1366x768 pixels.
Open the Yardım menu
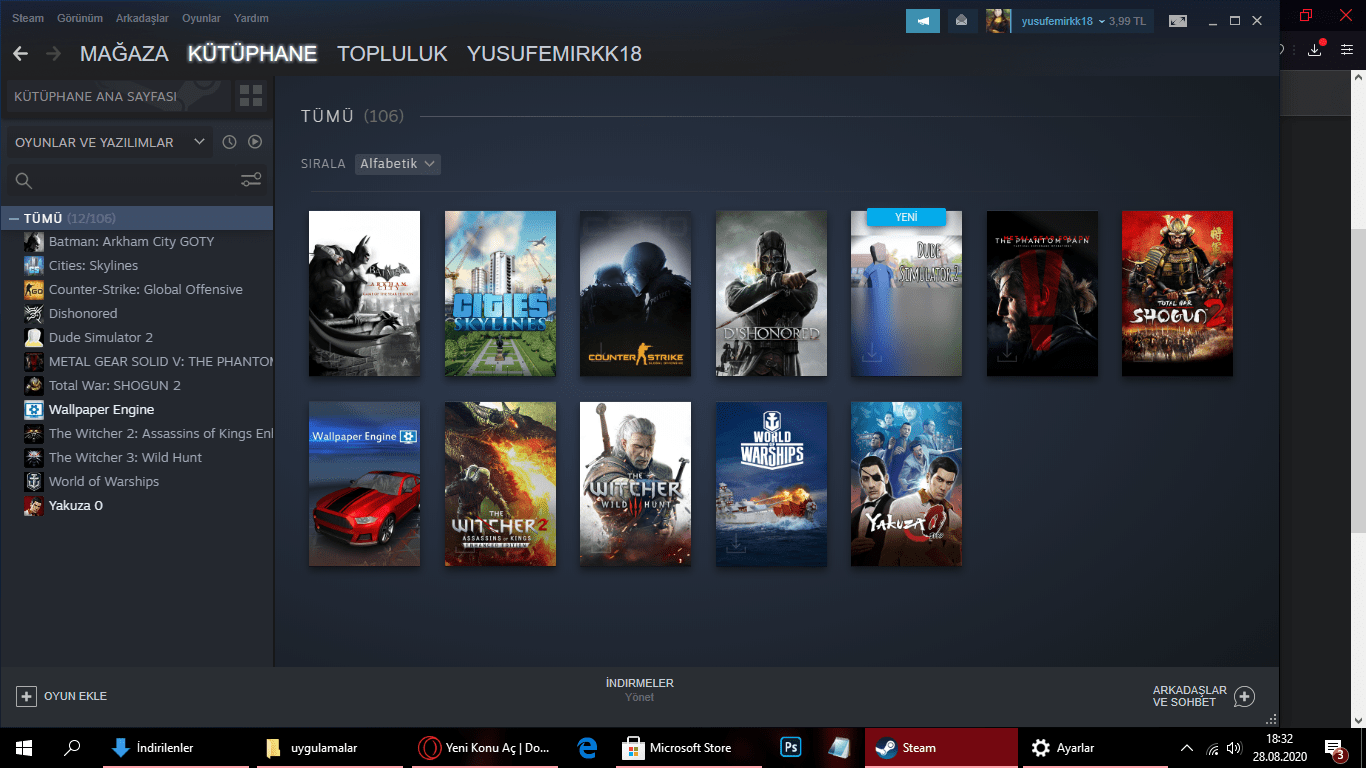click(x=251, y=18)
